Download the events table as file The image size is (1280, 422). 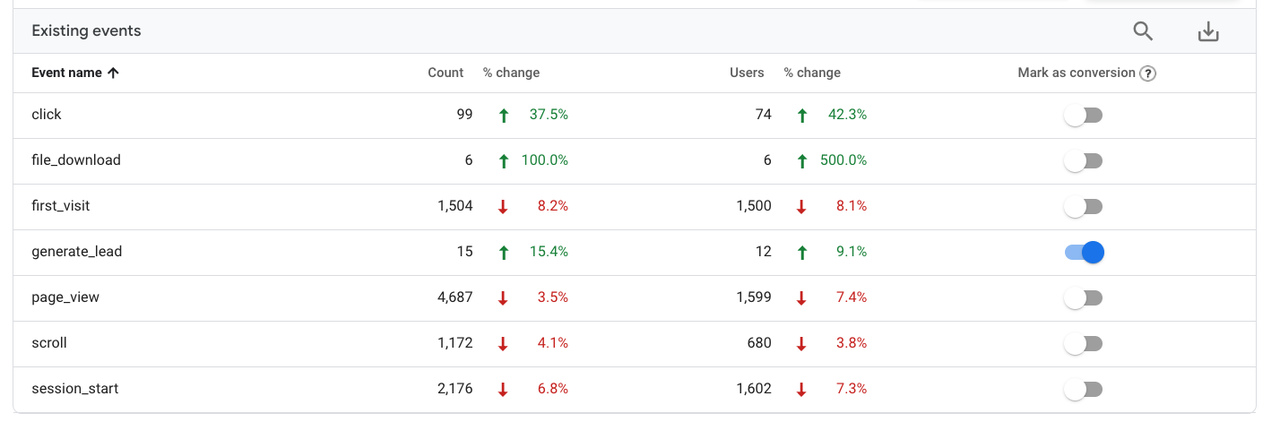[1208, 32]
